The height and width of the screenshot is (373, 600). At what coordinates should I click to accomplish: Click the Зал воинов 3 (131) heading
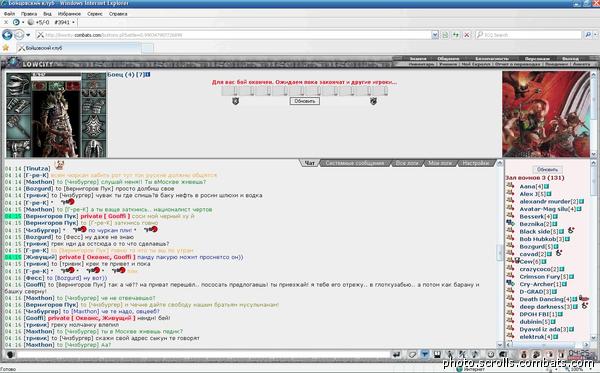point(535,178)
